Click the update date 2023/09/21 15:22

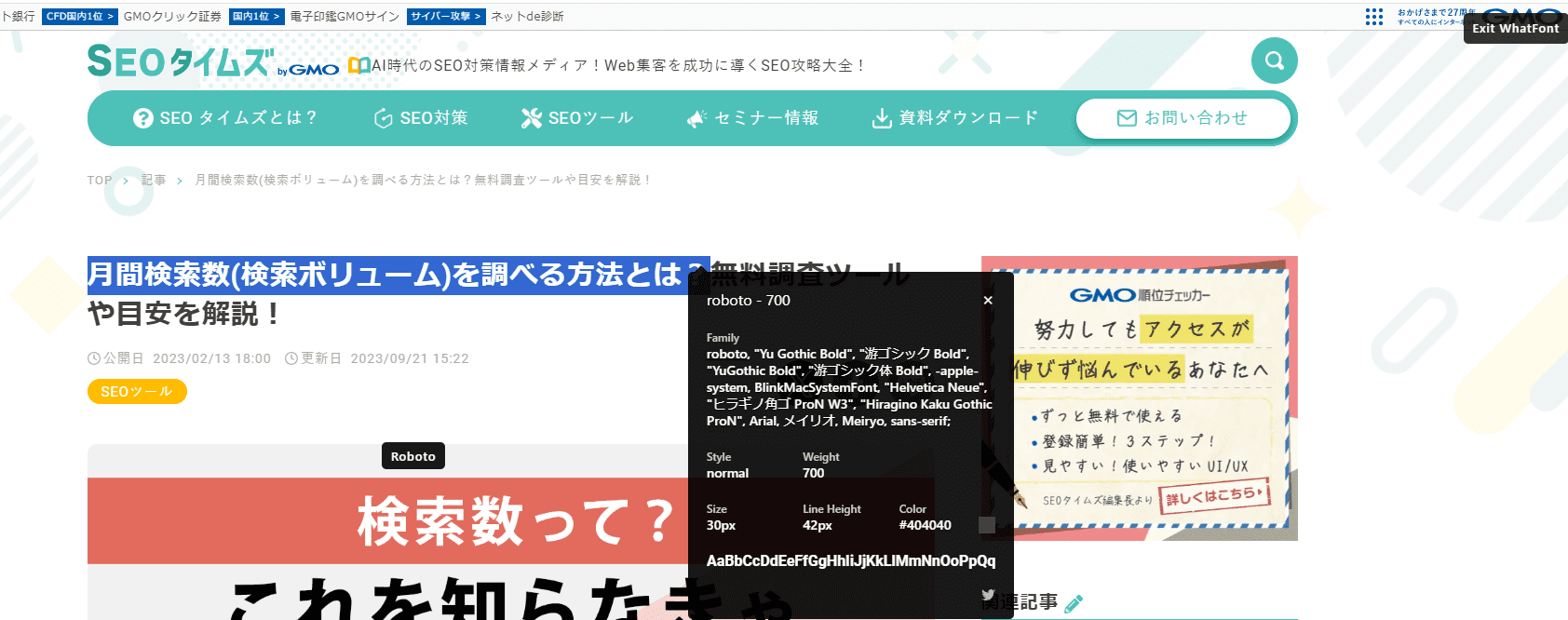(410, 358)
